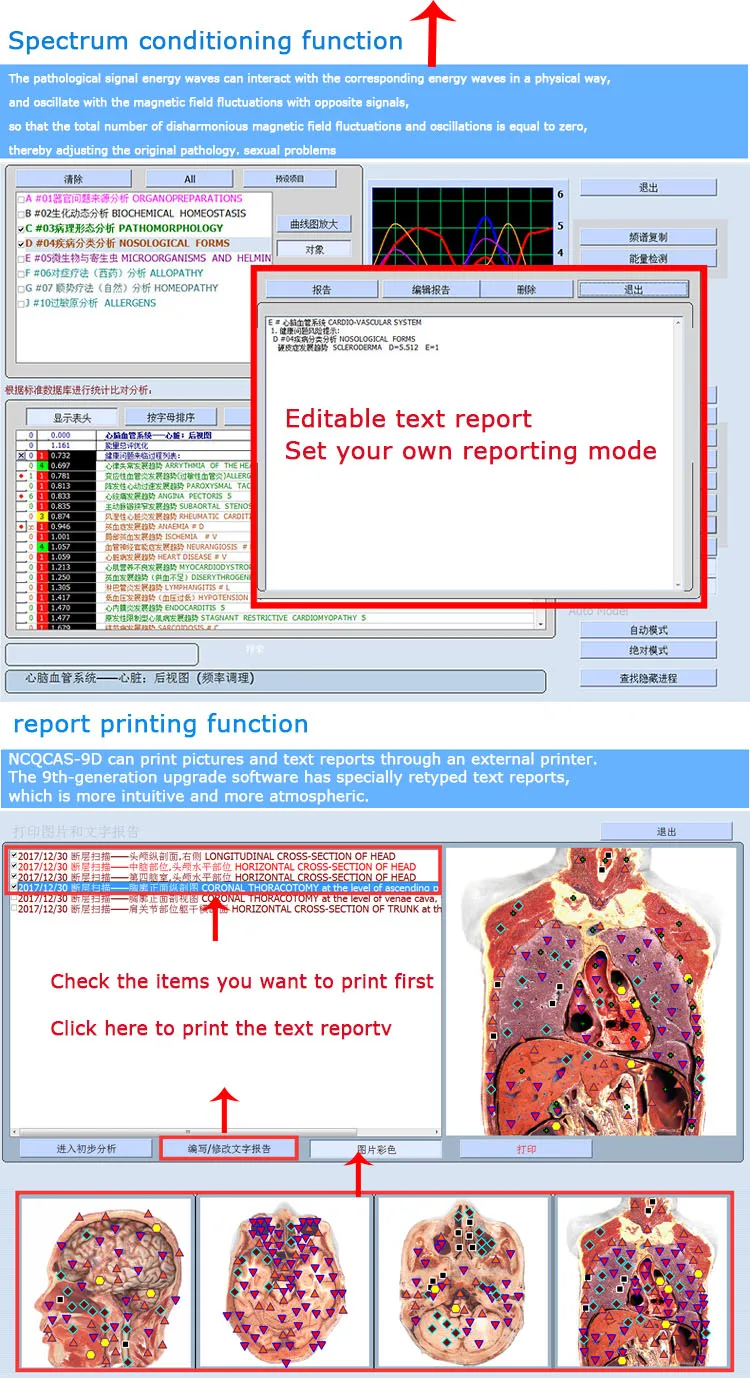Click 进入初步分析 preliminary analysis button
Image resolution: width=750 pixels, height=1378 pixels.
pyautogui.click(x=86, y=1148)
